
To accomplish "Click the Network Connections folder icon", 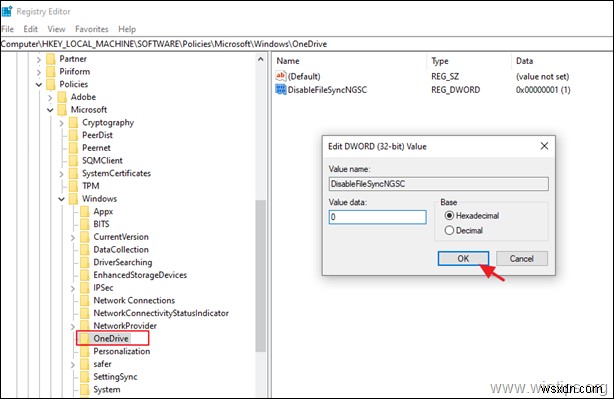I will point(85,301).
